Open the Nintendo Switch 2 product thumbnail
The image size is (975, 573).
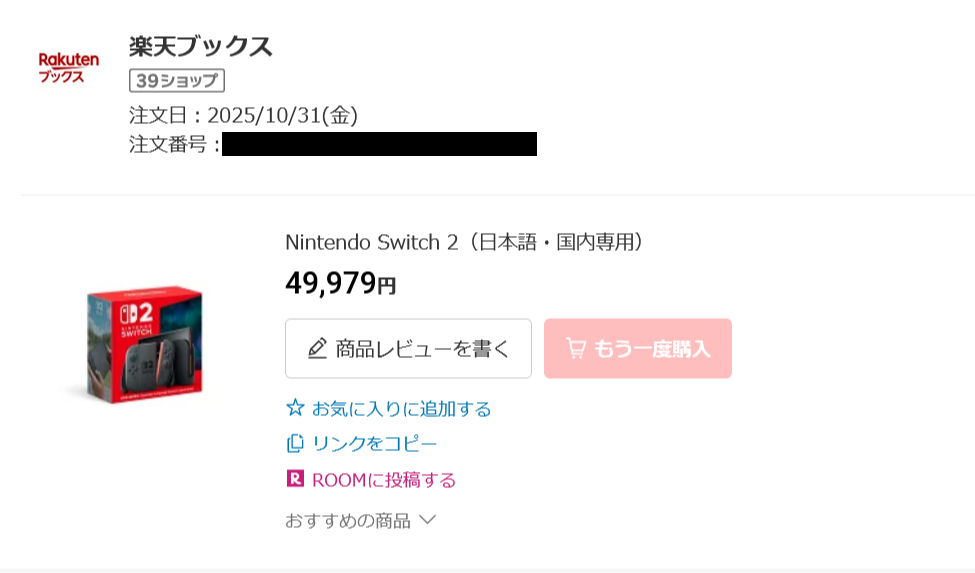(144, 344)
